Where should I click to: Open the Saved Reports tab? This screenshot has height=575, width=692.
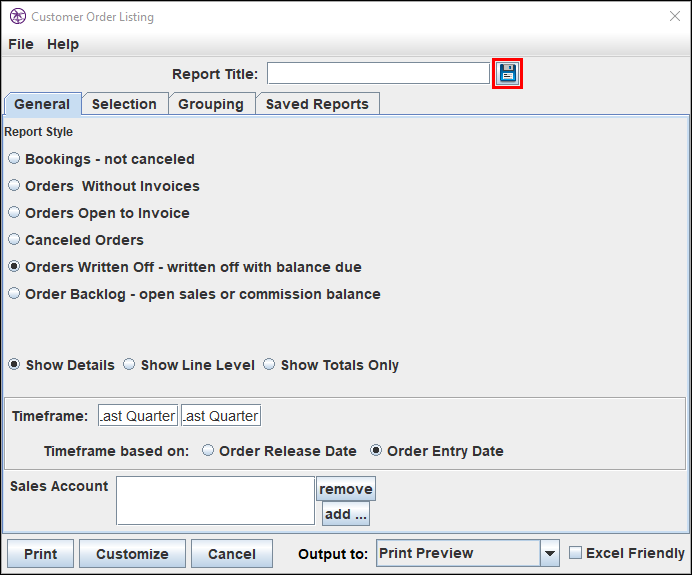click(317, 104)
